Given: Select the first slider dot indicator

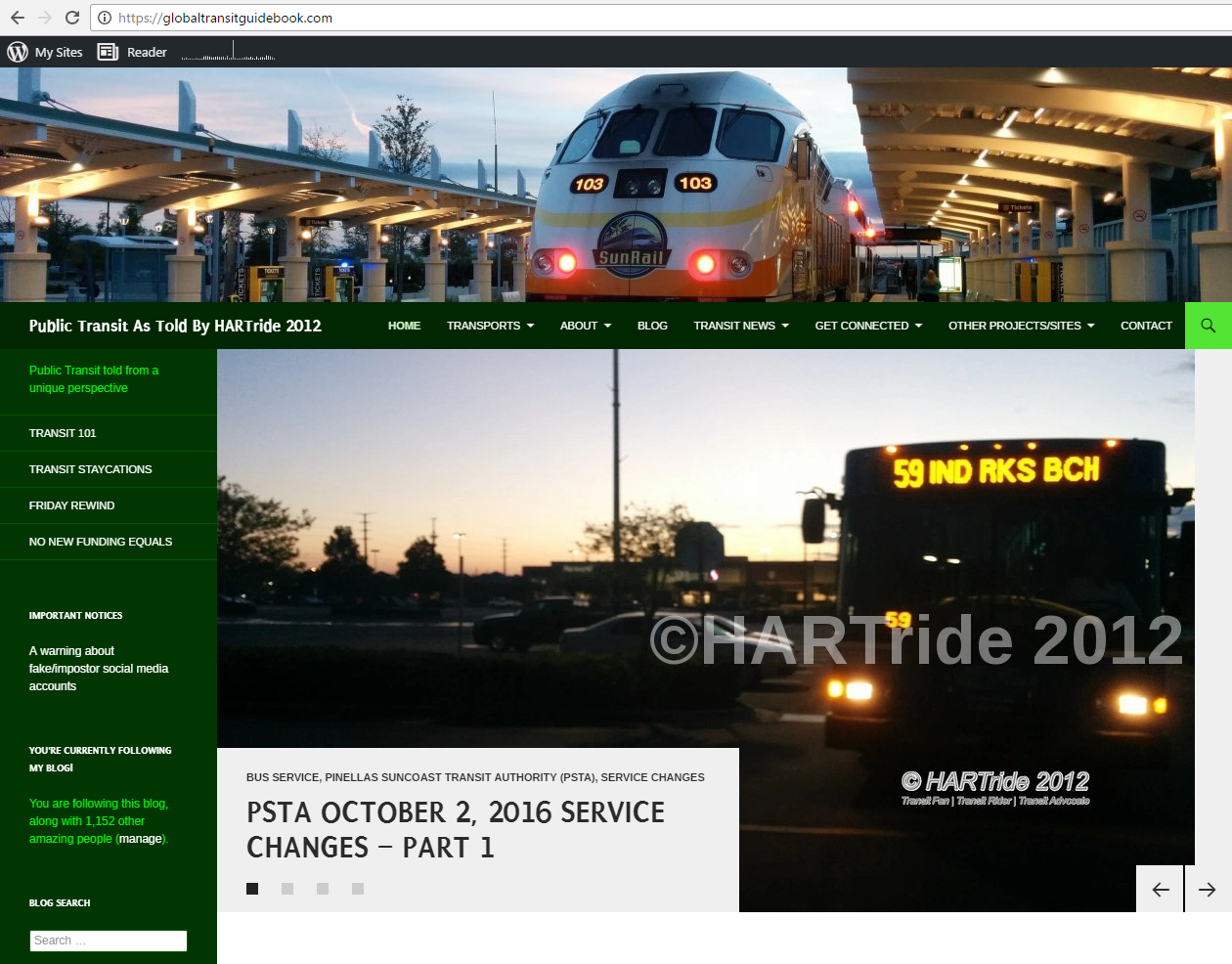Looking at the screenshot, I should coord(252,889).
